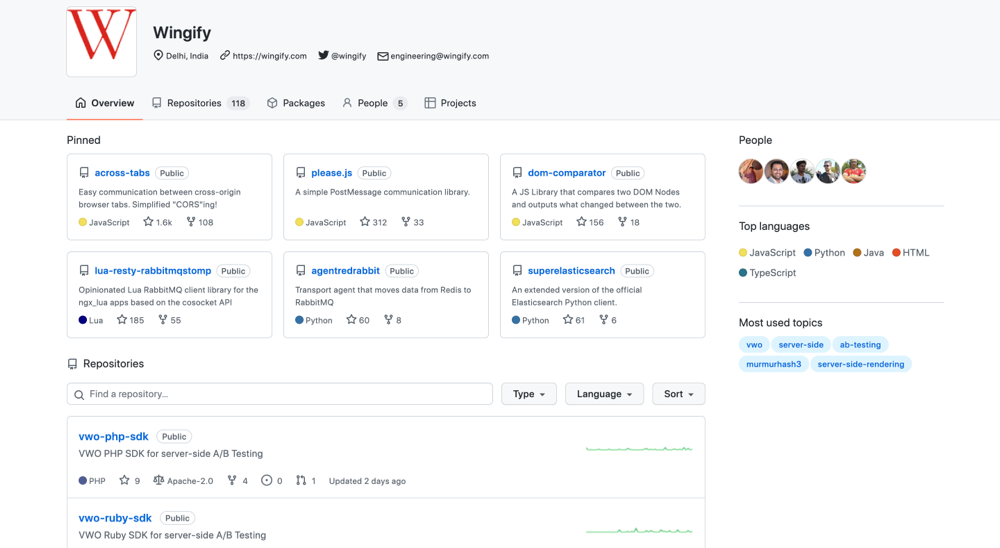
Task: Click the Wingify W logo avatar
Action: point(101,41)
